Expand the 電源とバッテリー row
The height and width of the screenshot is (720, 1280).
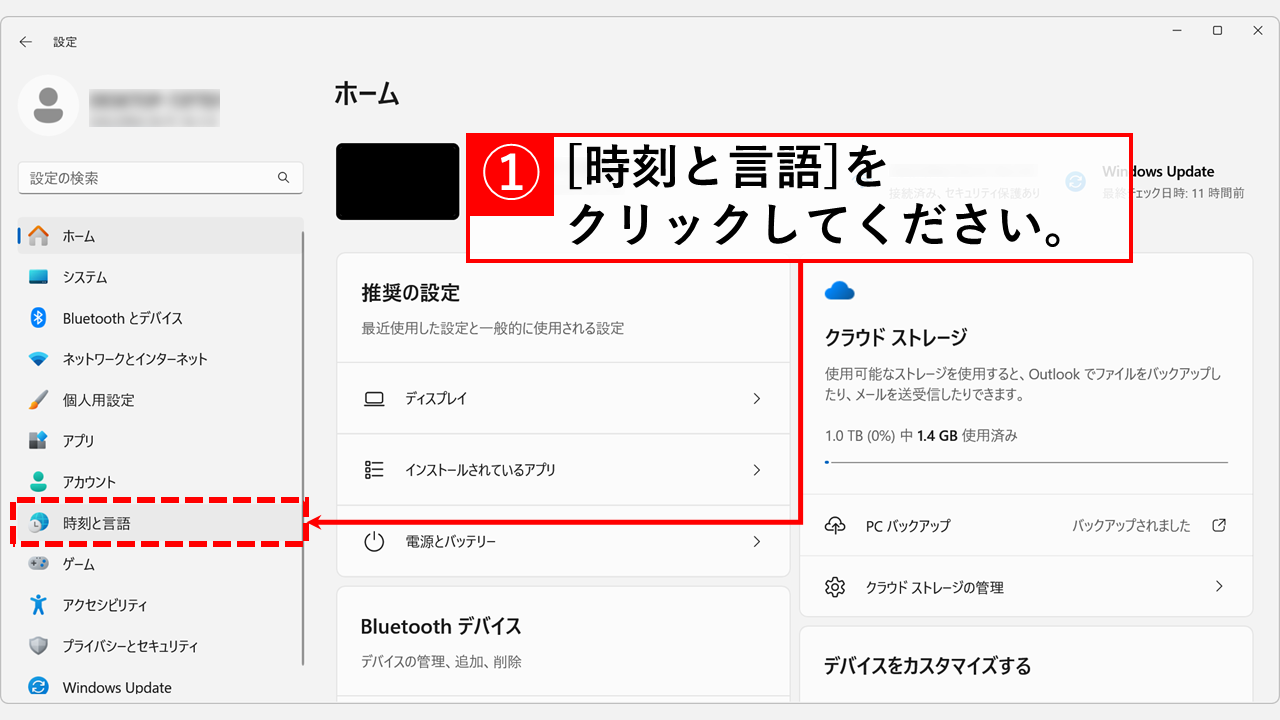point(565,542)
